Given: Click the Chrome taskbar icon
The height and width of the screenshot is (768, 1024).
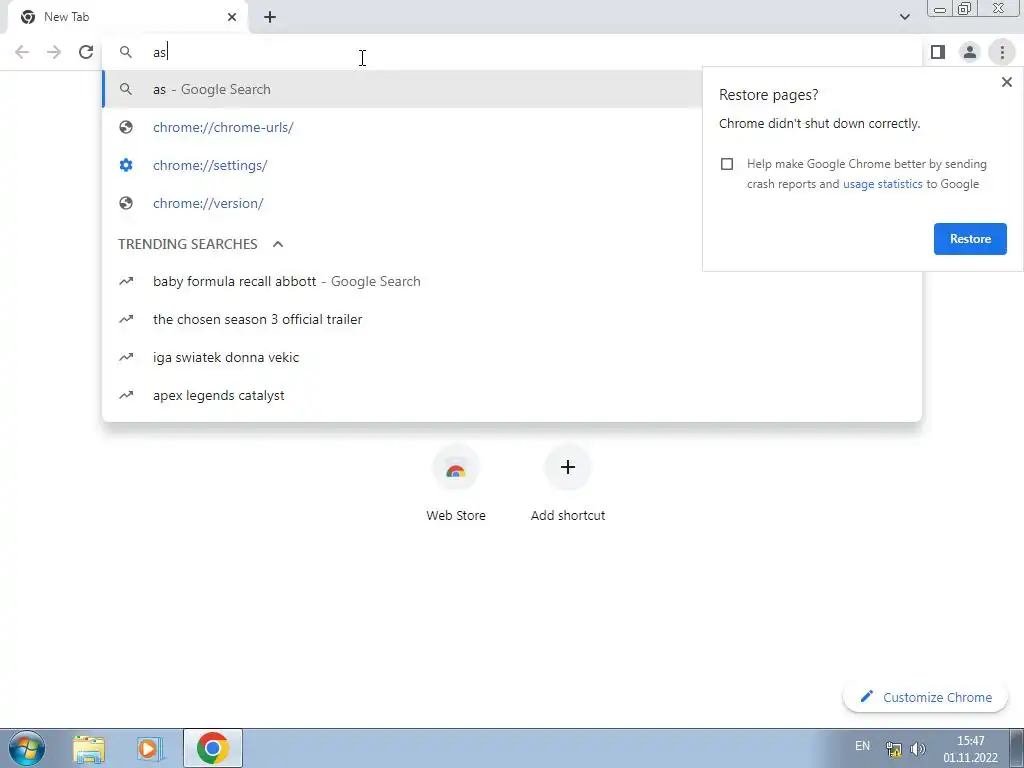Looking at the screenshot, I should click(x=212, y=748).
